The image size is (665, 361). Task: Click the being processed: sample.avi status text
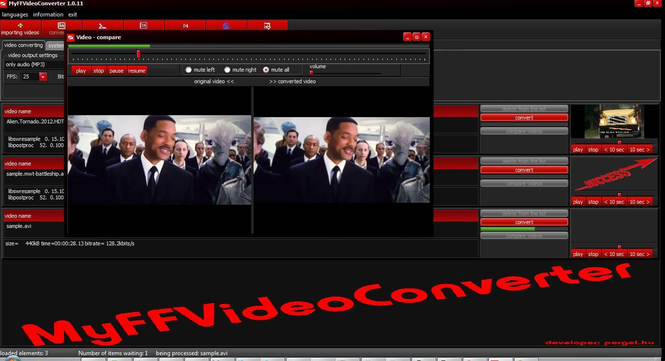tap(192, 353)
